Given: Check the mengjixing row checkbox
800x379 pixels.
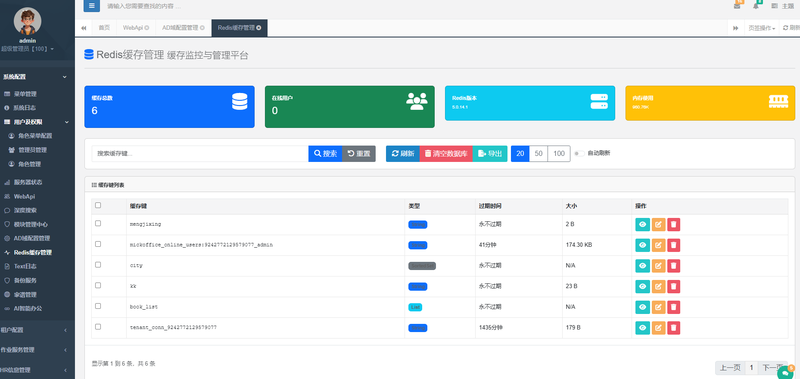Looking at the screenshot, I should [98, 223].
